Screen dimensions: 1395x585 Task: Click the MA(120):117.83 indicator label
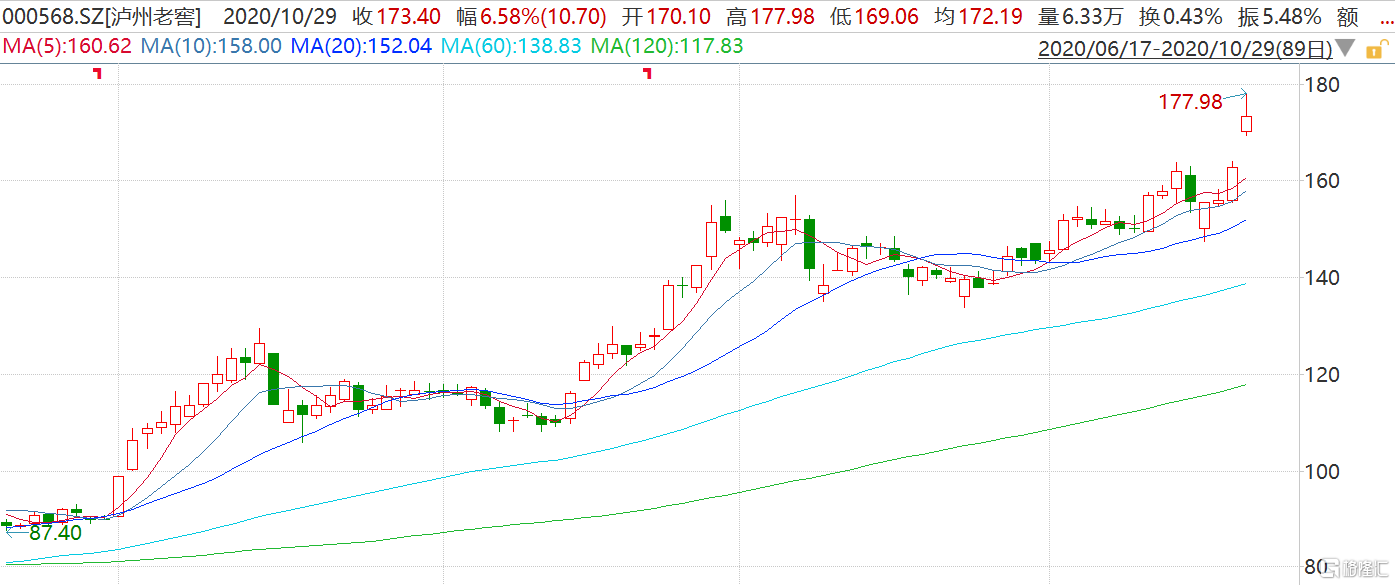point(667,46)
